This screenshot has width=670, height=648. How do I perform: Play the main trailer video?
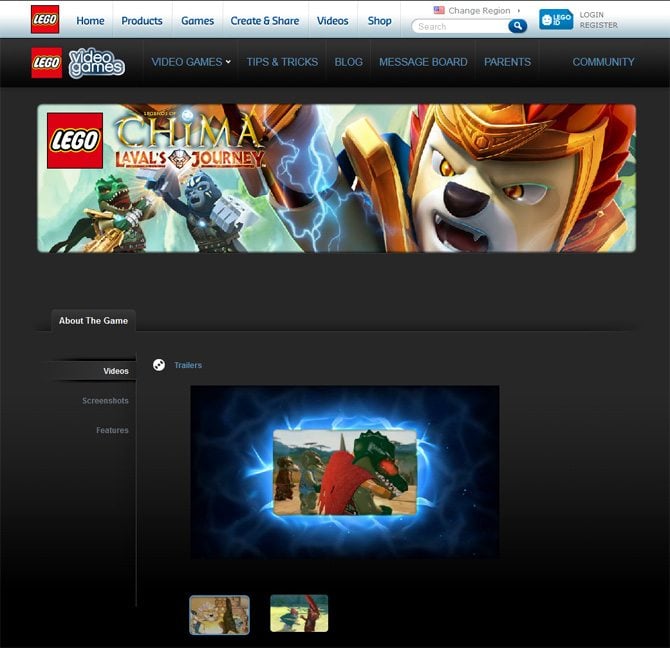pos(344,472)
